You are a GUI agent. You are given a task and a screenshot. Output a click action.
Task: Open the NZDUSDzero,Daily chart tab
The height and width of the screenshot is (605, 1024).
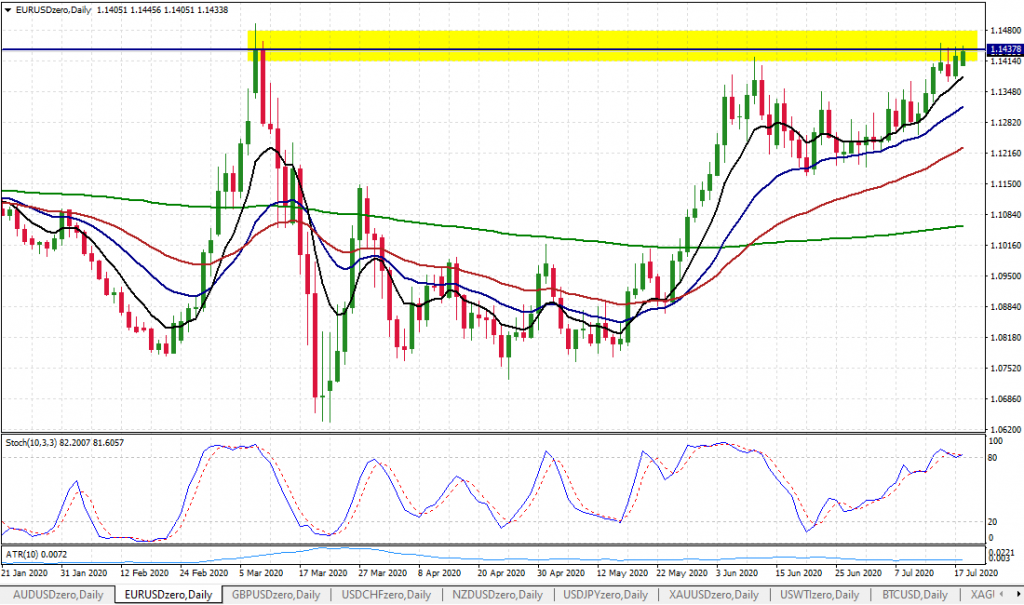point(497,595)
